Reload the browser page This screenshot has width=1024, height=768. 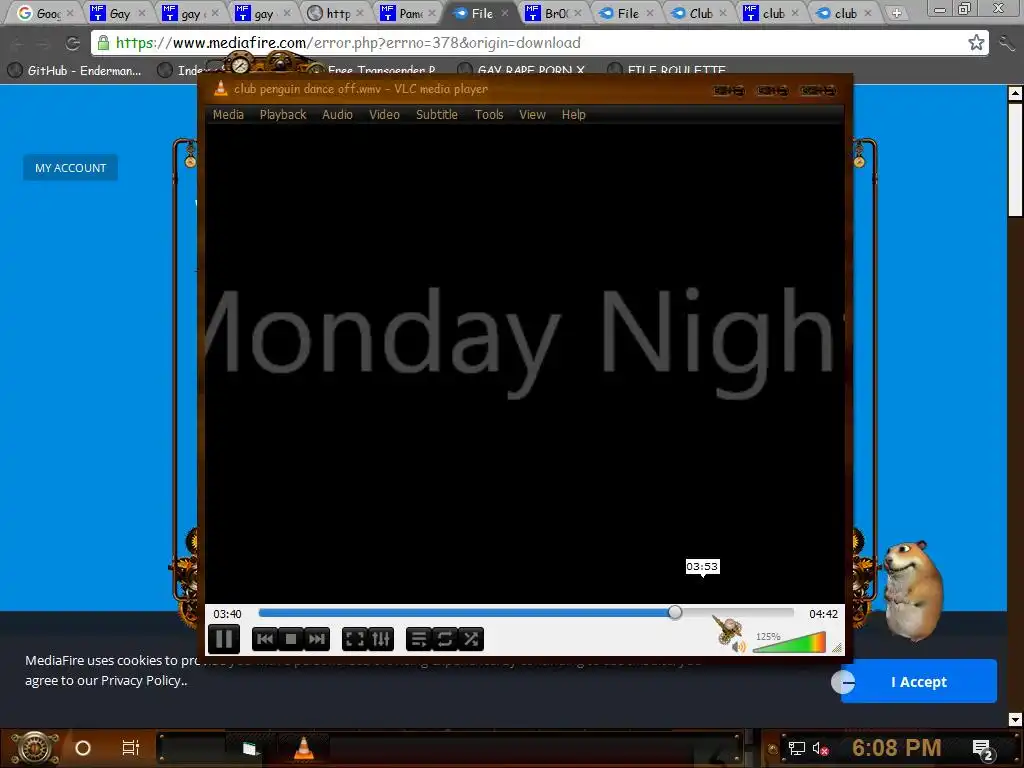pyautogui.click(x=72, y=43)
